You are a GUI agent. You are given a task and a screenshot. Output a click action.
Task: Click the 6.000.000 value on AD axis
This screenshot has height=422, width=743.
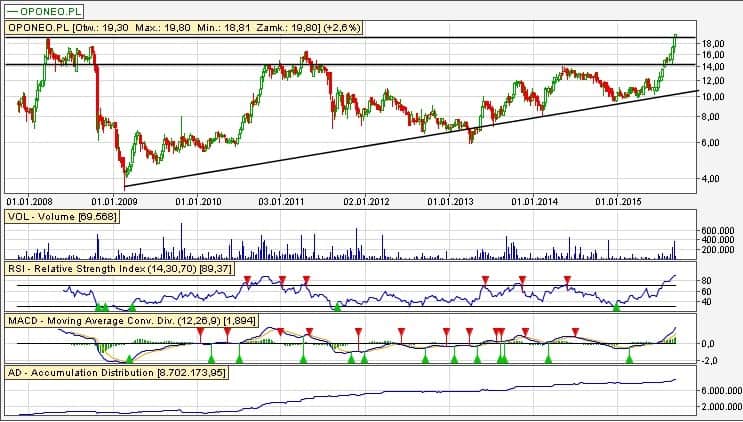click(719, 390)
